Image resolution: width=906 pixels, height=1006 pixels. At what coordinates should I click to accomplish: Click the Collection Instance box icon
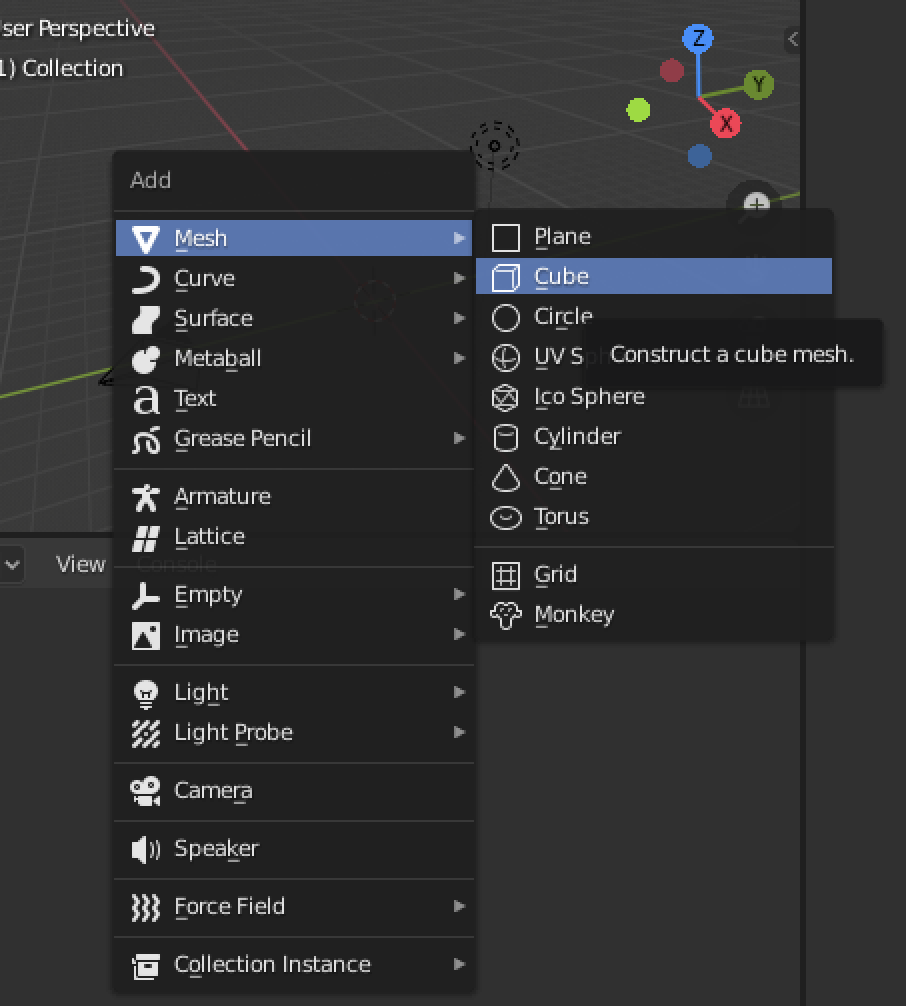click(x=146, y=966)
